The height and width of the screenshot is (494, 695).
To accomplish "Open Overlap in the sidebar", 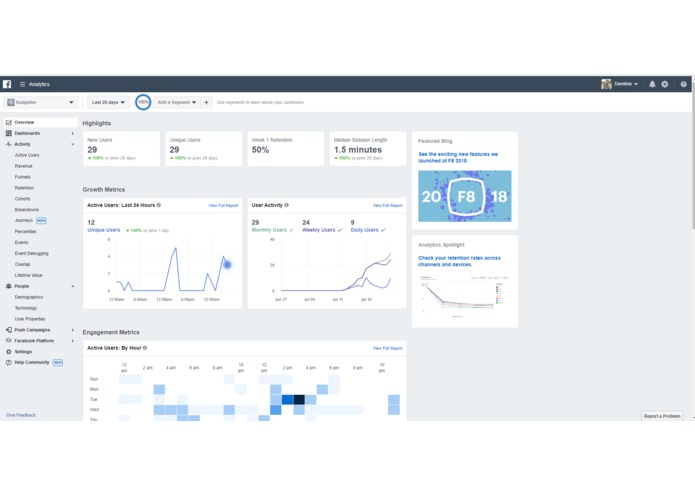I will coord(22,264).
